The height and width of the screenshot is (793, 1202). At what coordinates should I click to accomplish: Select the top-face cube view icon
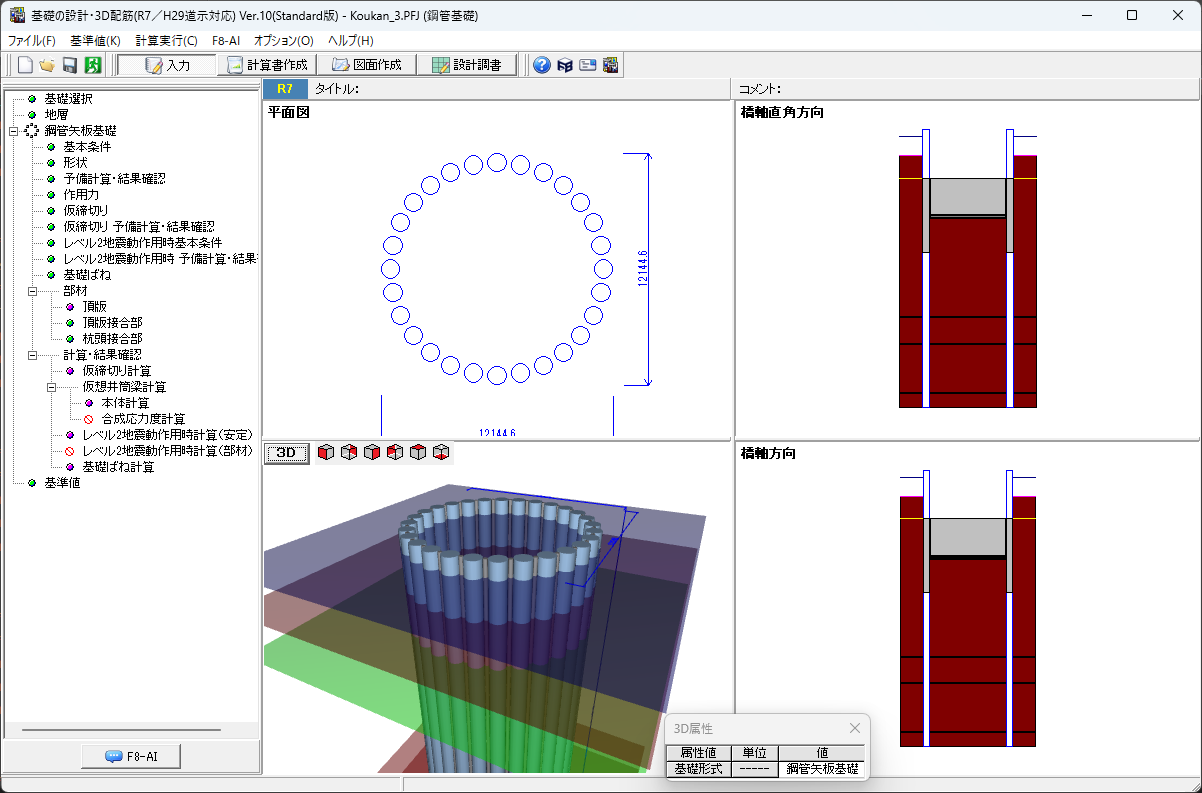tap(418, 453)
